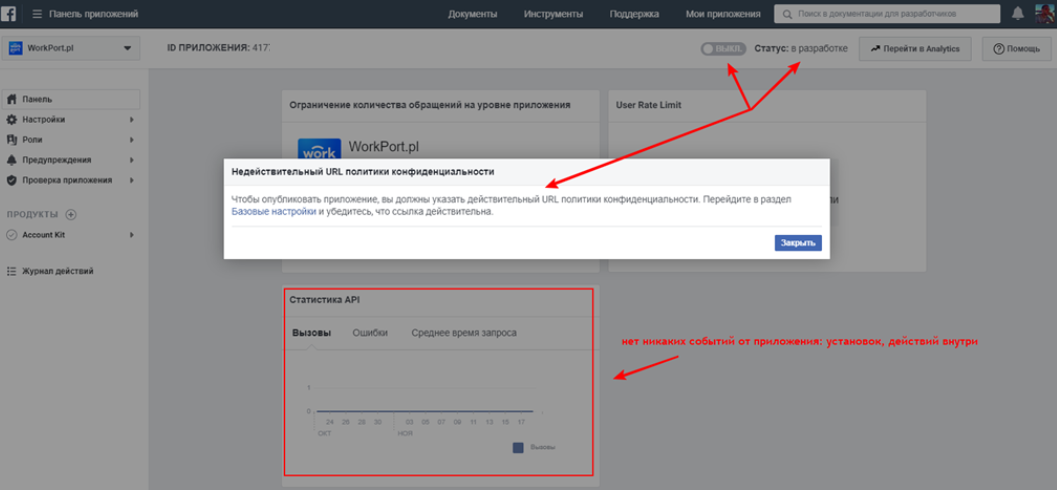Expand the Проверка приложения submenu arrow
Image resolution: width=1057 pixels, height=490 pixels.
pos(132,180)
